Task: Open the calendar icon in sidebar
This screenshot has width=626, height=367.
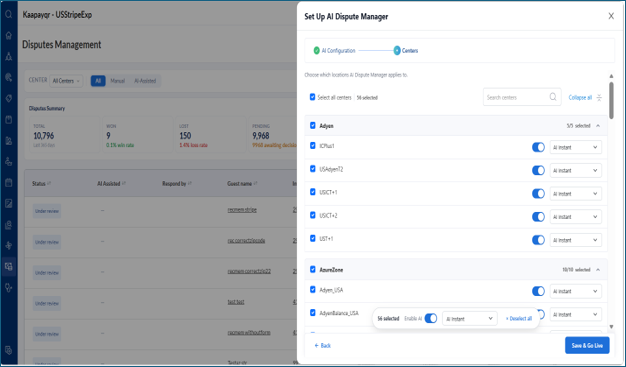Action: point(8,183)
